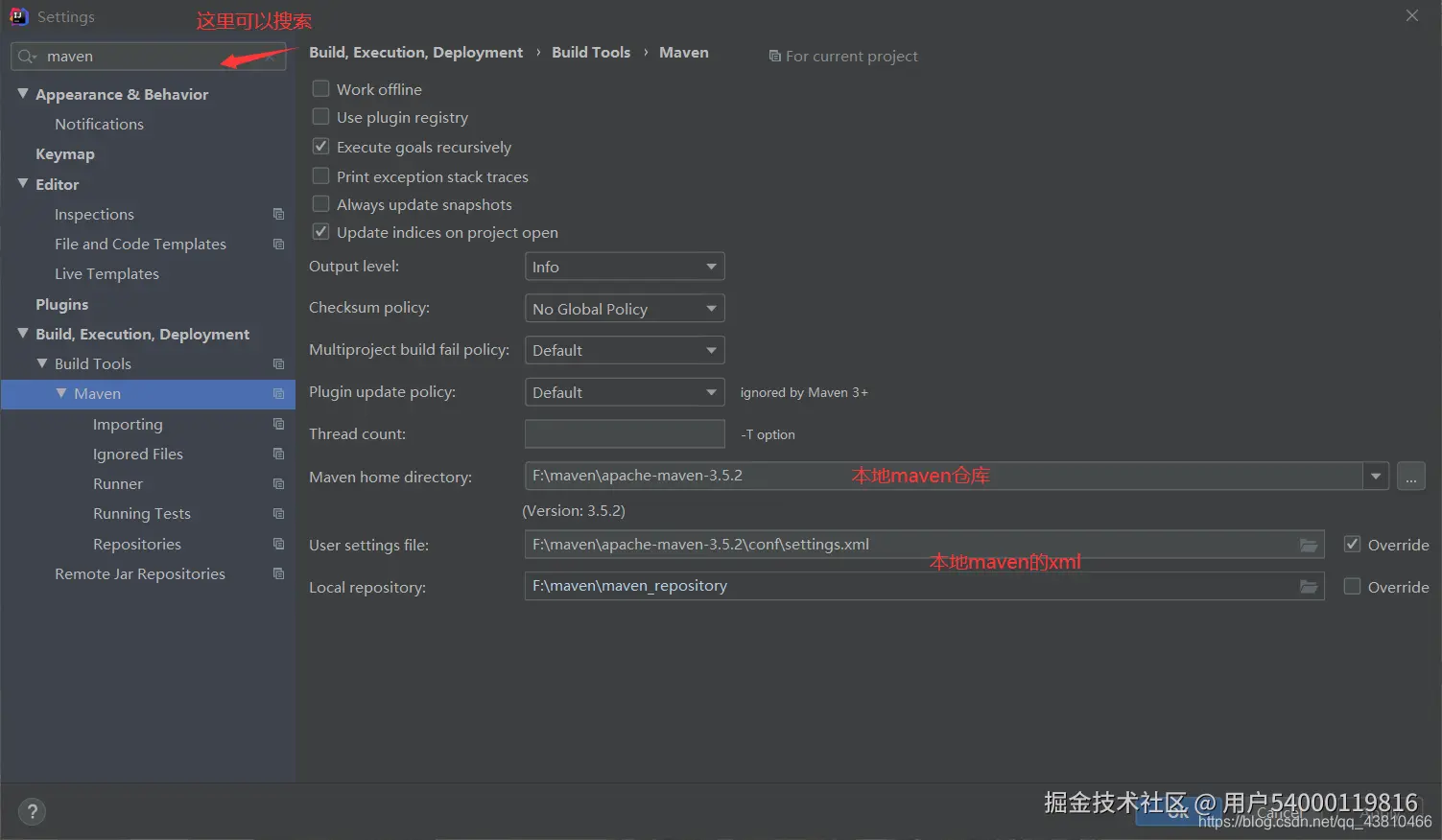Enable Always update snapshots checkbox
This screenshot has width=1442, height=840.
click(321, 204)
